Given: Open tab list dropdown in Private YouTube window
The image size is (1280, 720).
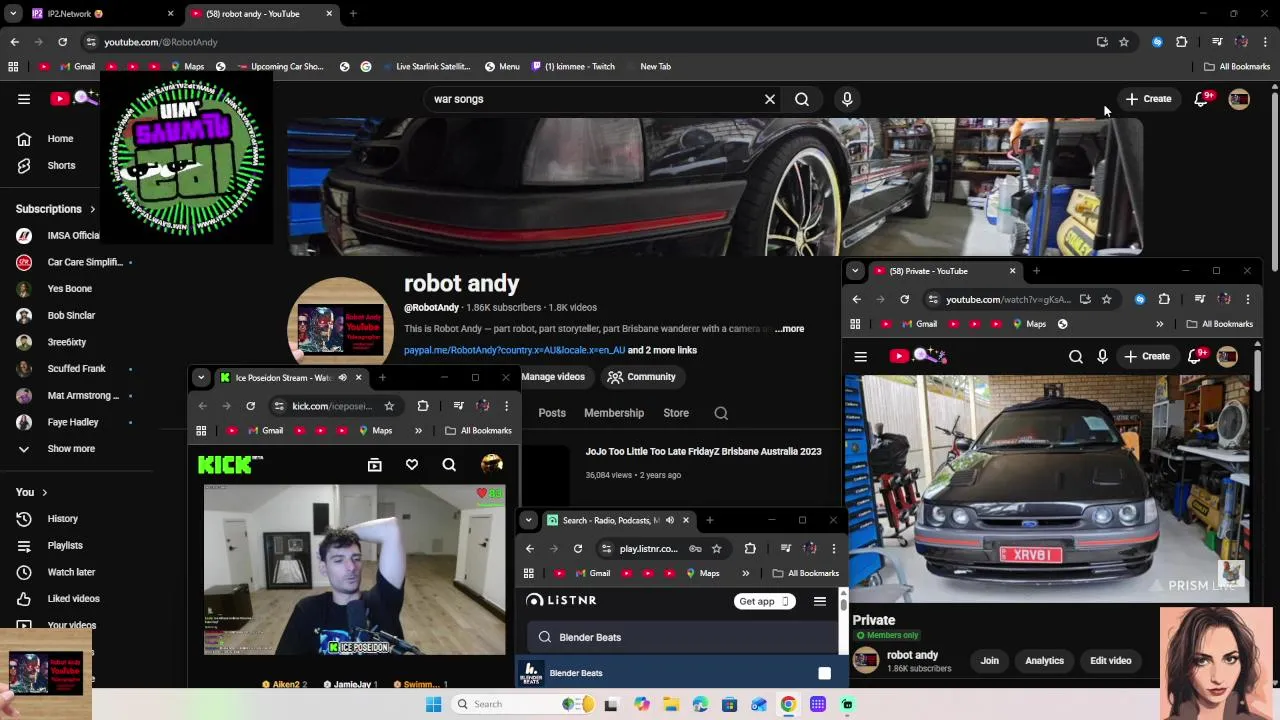Looking at the screenshot, I should tap(855, 271).
